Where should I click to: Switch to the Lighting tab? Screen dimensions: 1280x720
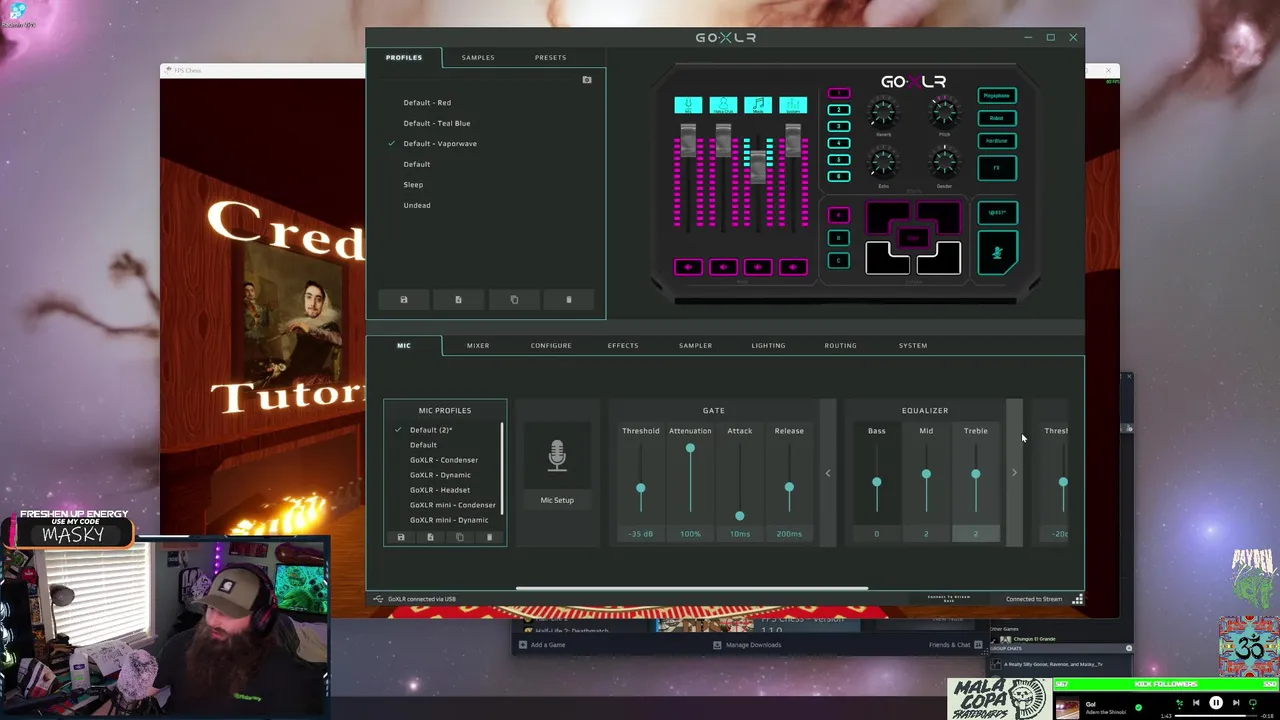[x=768, y=345]
